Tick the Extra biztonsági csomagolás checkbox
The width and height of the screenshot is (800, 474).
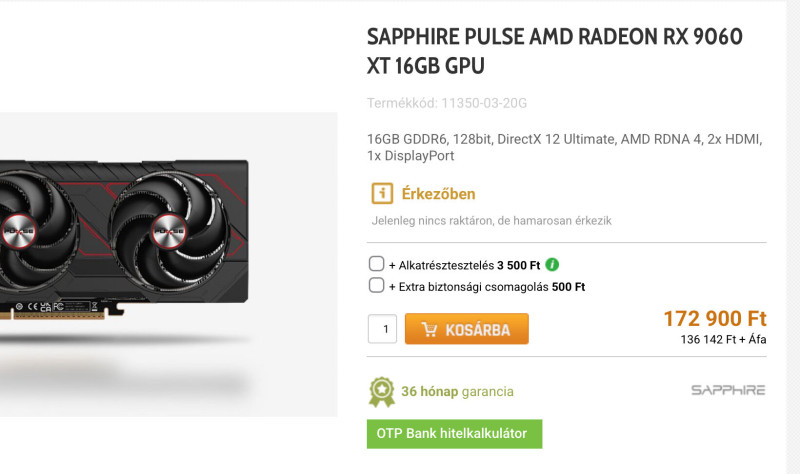pyautogui.click(x=377, y=285)
